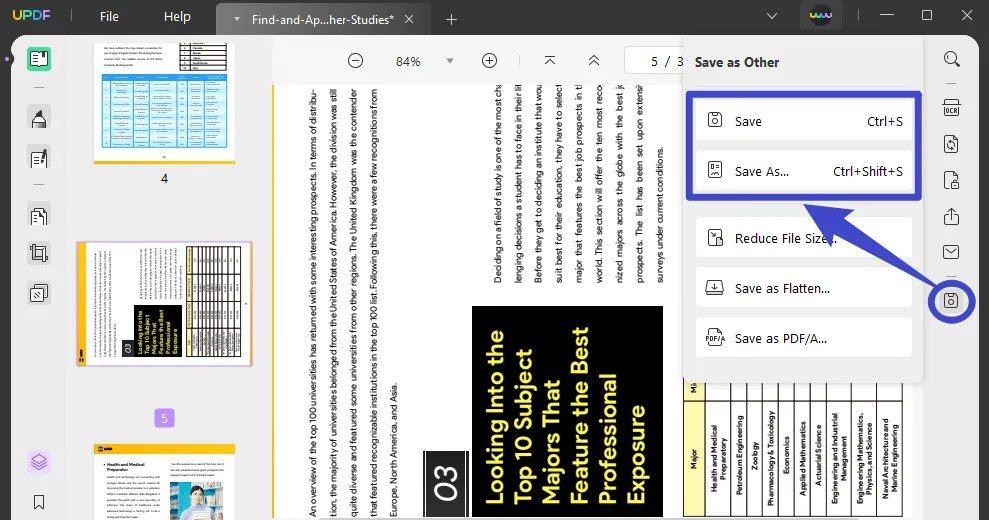Choose Save As... option
This screenshot has height=520, width=989.
[804, 171]
